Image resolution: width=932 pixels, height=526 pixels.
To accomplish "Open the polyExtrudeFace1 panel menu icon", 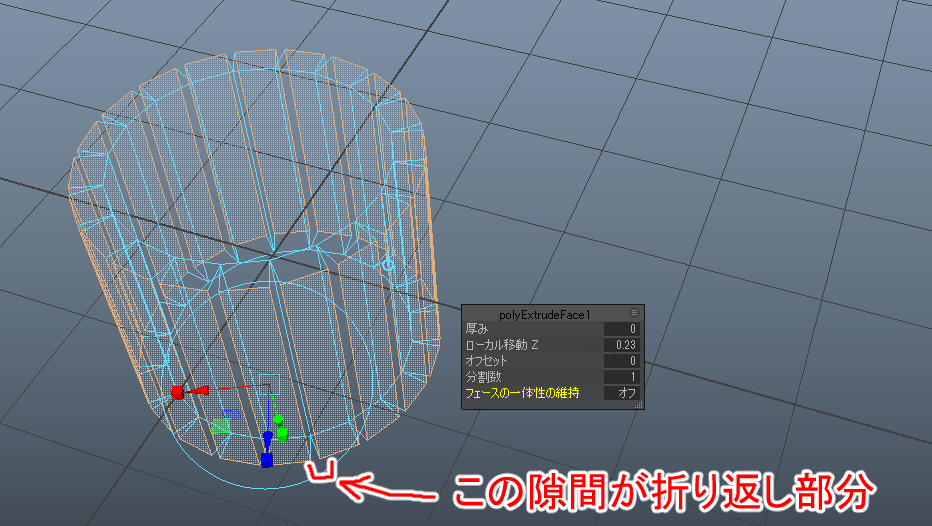I will coord(634,313).
